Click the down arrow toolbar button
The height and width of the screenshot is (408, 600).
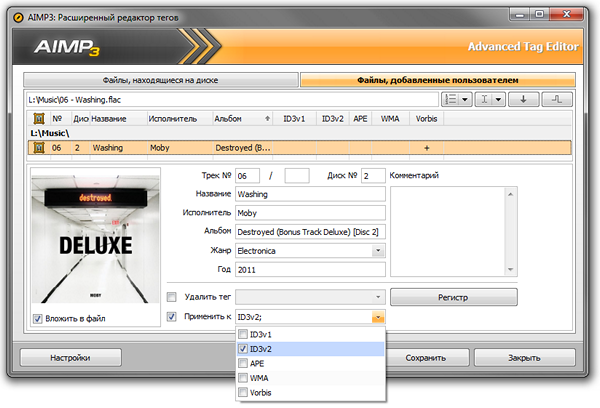(x=523, y=100)
